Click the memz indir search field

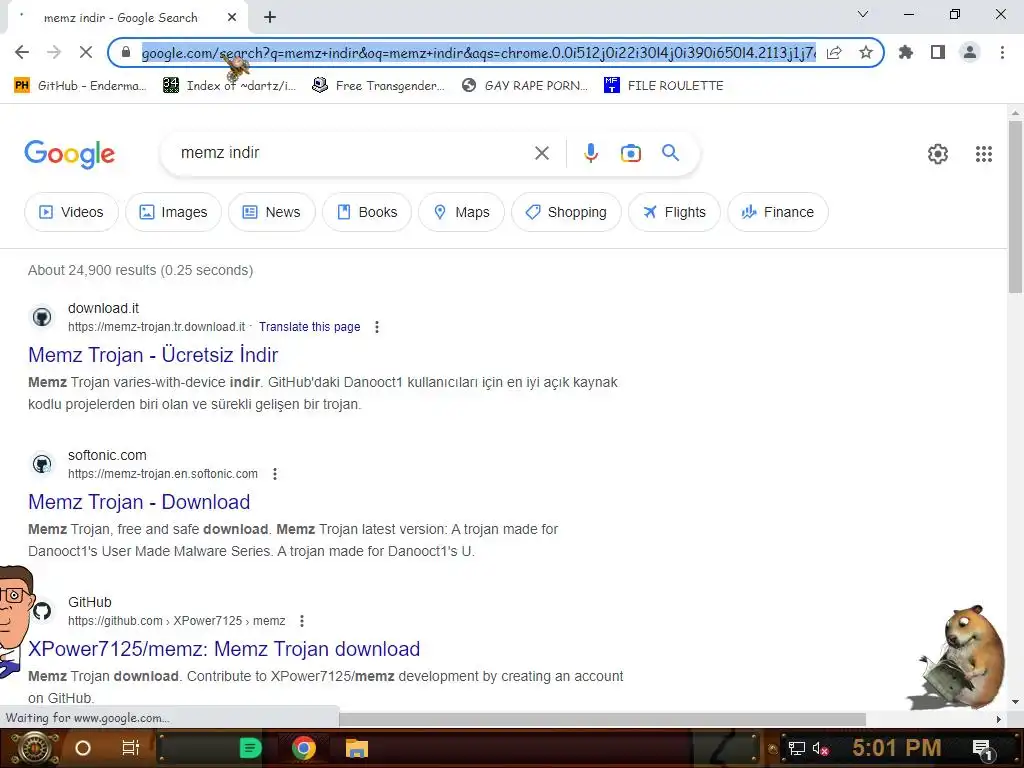(x=353, y=153)
